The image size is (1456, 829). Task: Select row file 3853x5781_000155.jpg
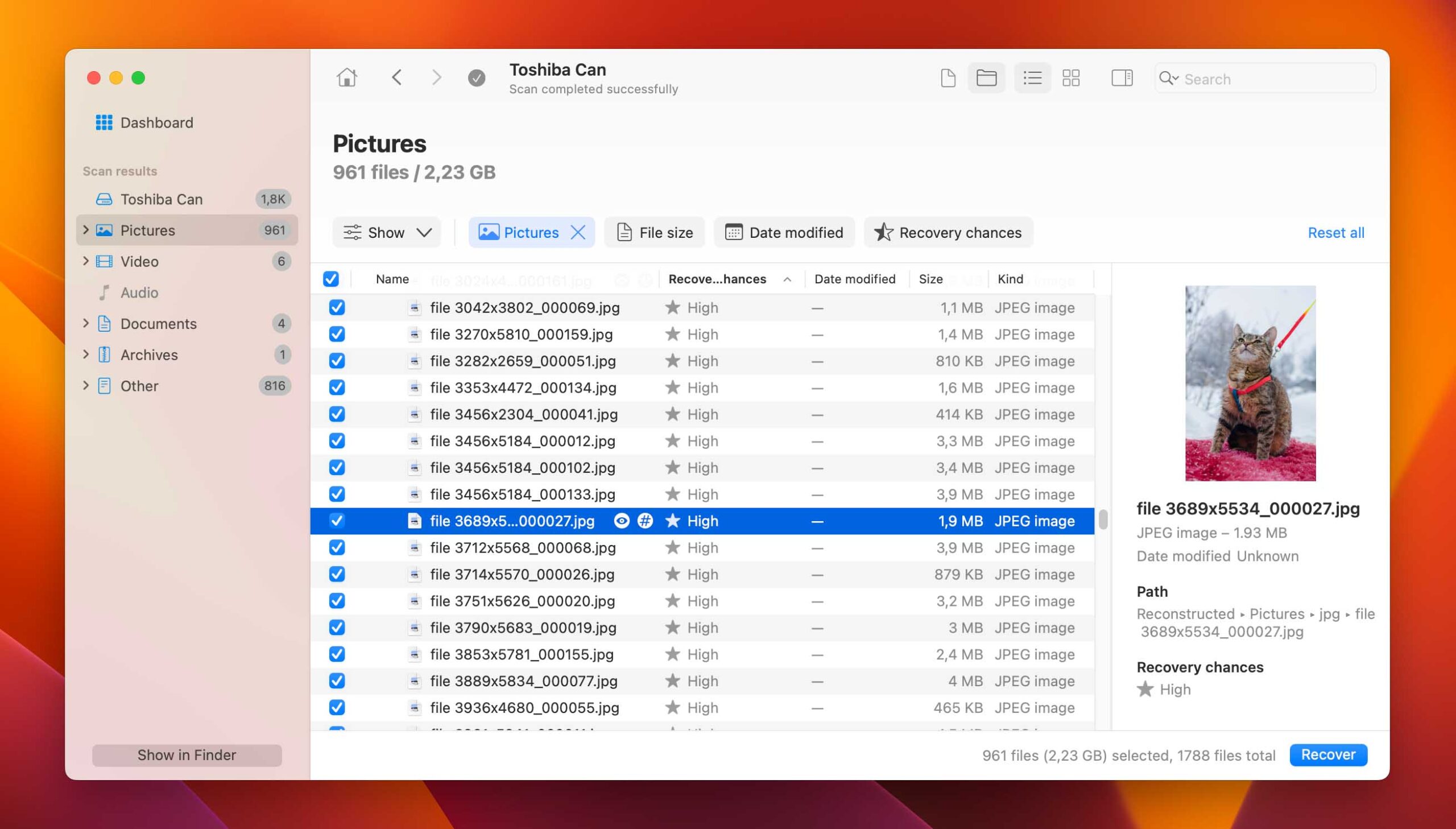click(702, 654)
